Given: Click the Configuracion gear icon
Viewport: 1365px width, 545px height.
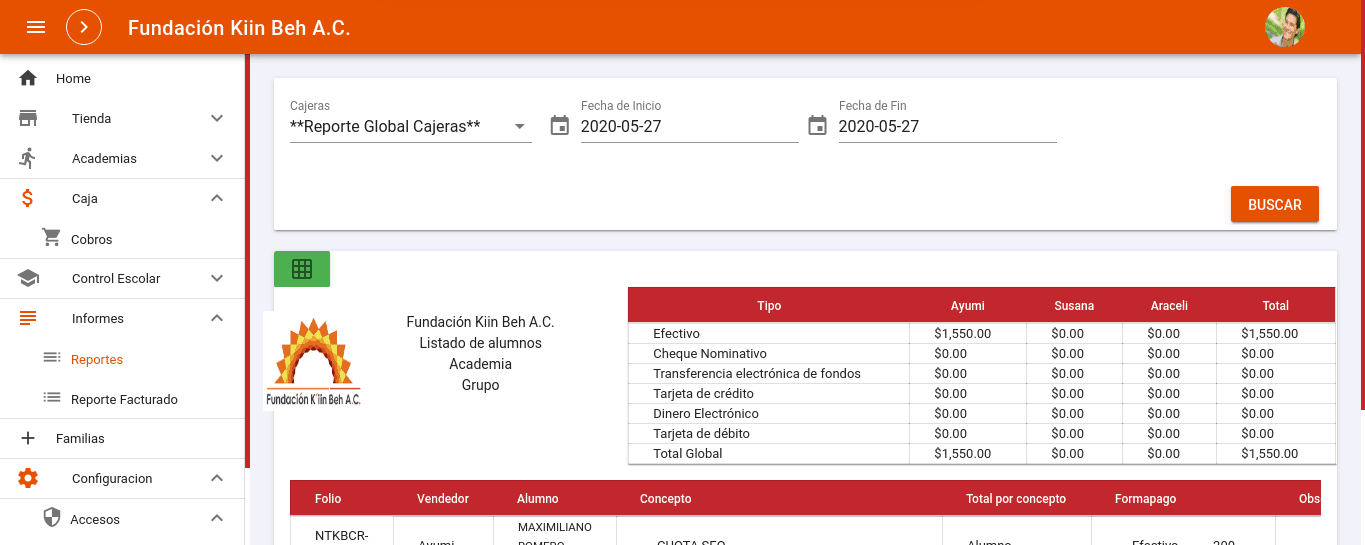Looking at the screenshot, I should [x=28, y=478].
